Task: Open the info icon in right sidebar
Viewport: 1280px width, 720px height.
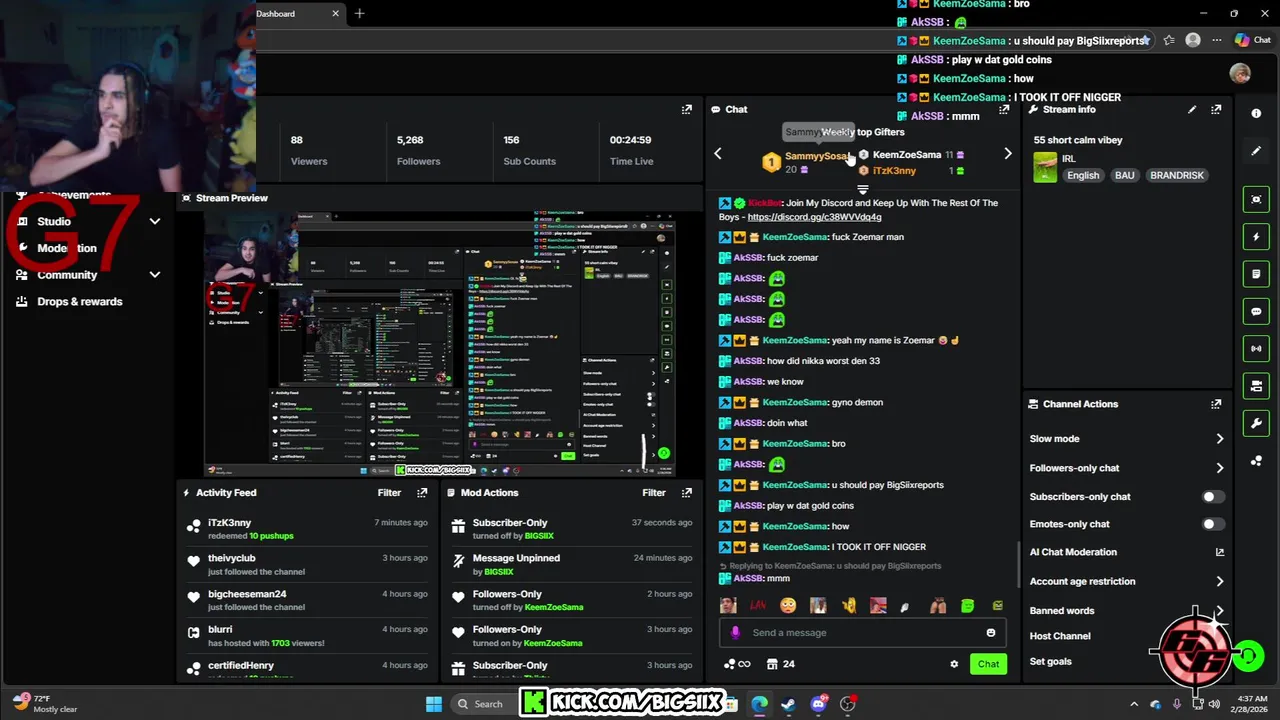Action: (1257, 113)
